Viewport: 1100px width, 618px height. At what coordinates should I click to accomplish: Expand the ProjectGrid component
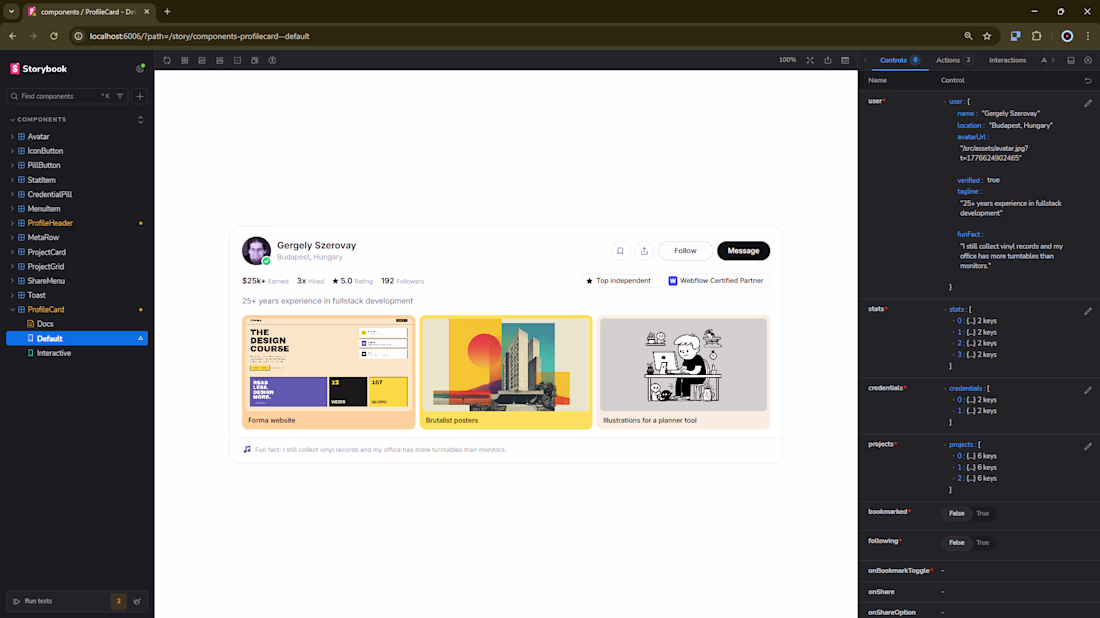pyautogui.click(x=46, y=267)
